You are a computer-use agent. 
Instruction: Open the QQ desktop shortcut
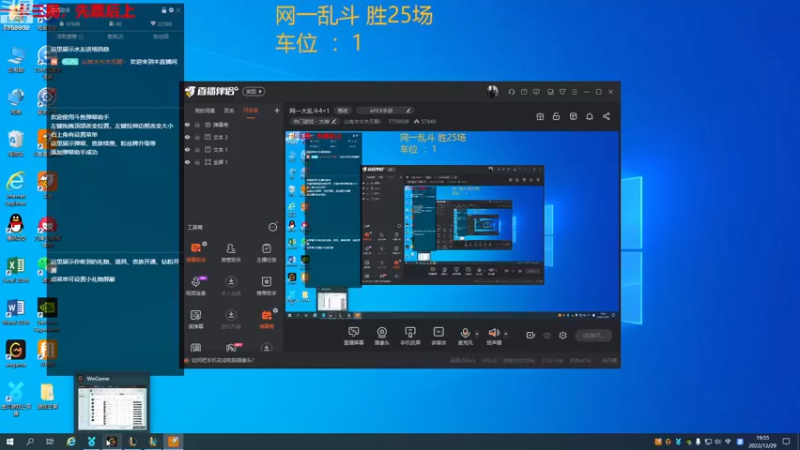pos(16,228)
